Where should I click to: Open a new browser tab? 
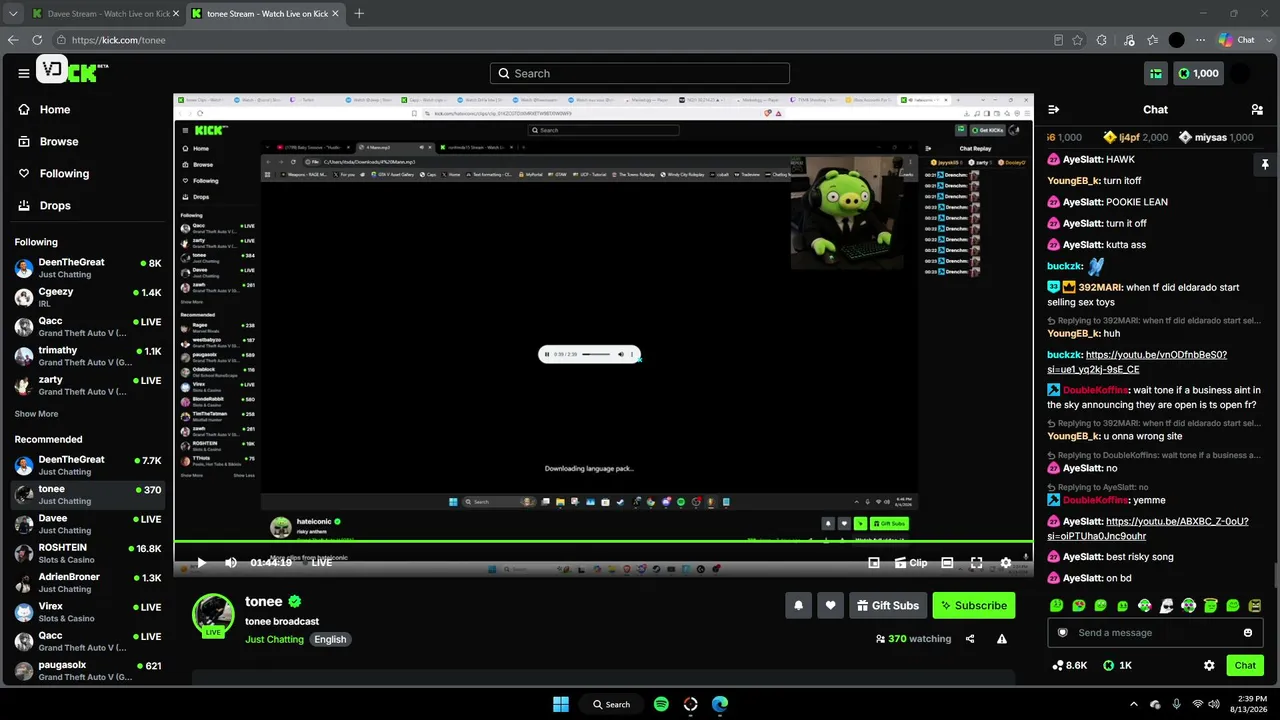click(359, 14)
